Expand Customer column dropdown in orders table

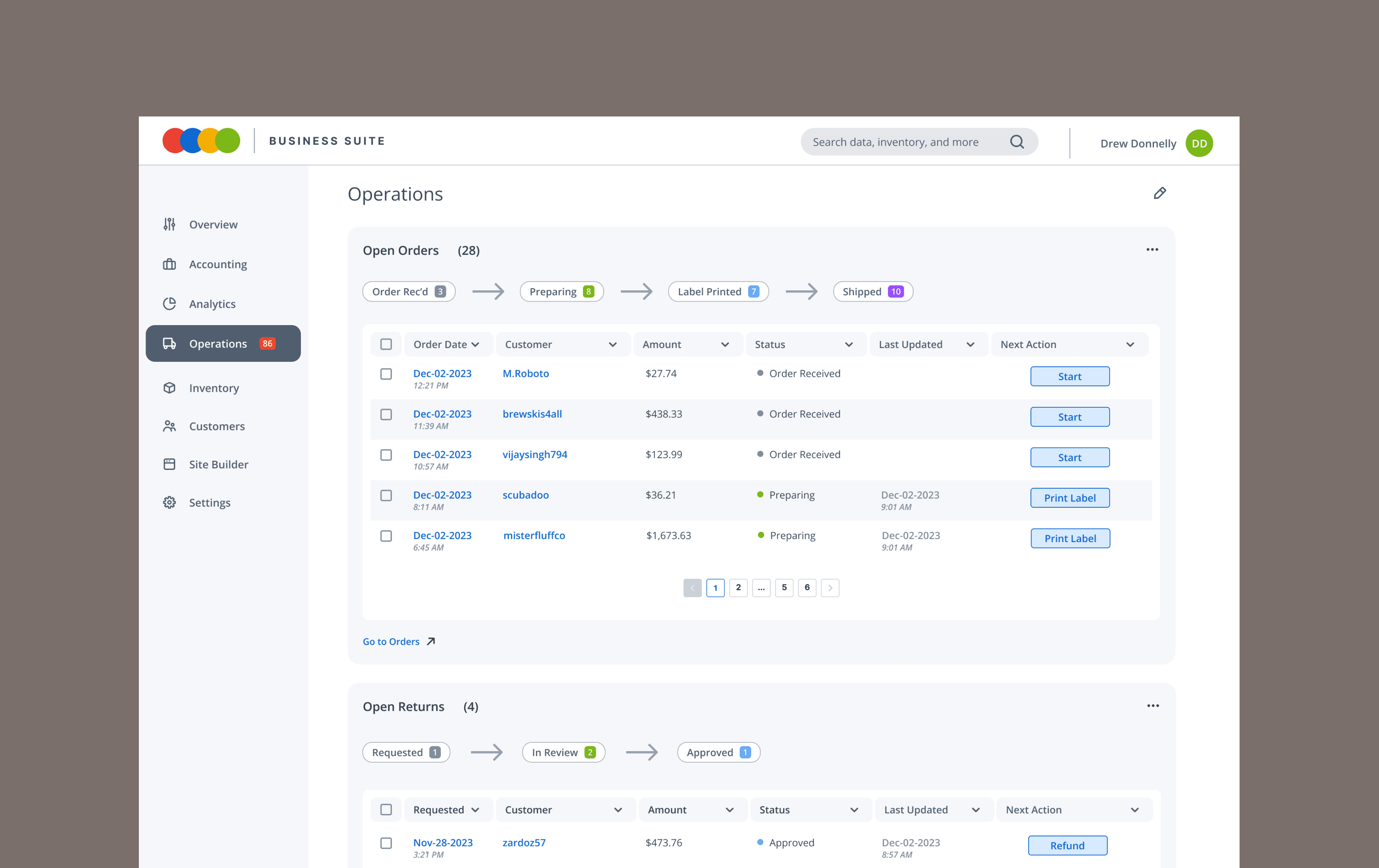(613, 345)
